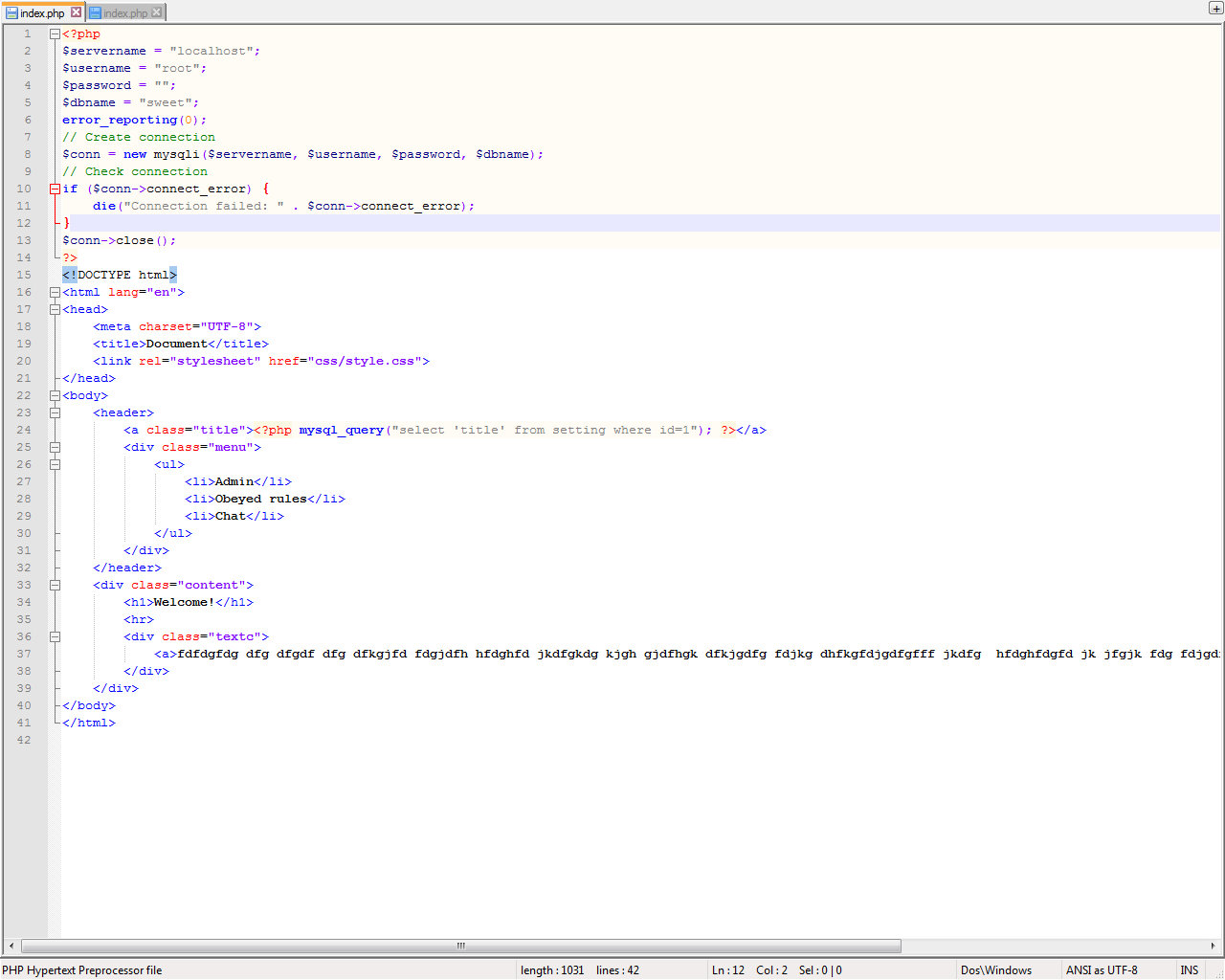Click 'PHP Hypertext Preprocessor file' in status bar

pyautogui.click(x=82, y=969)
